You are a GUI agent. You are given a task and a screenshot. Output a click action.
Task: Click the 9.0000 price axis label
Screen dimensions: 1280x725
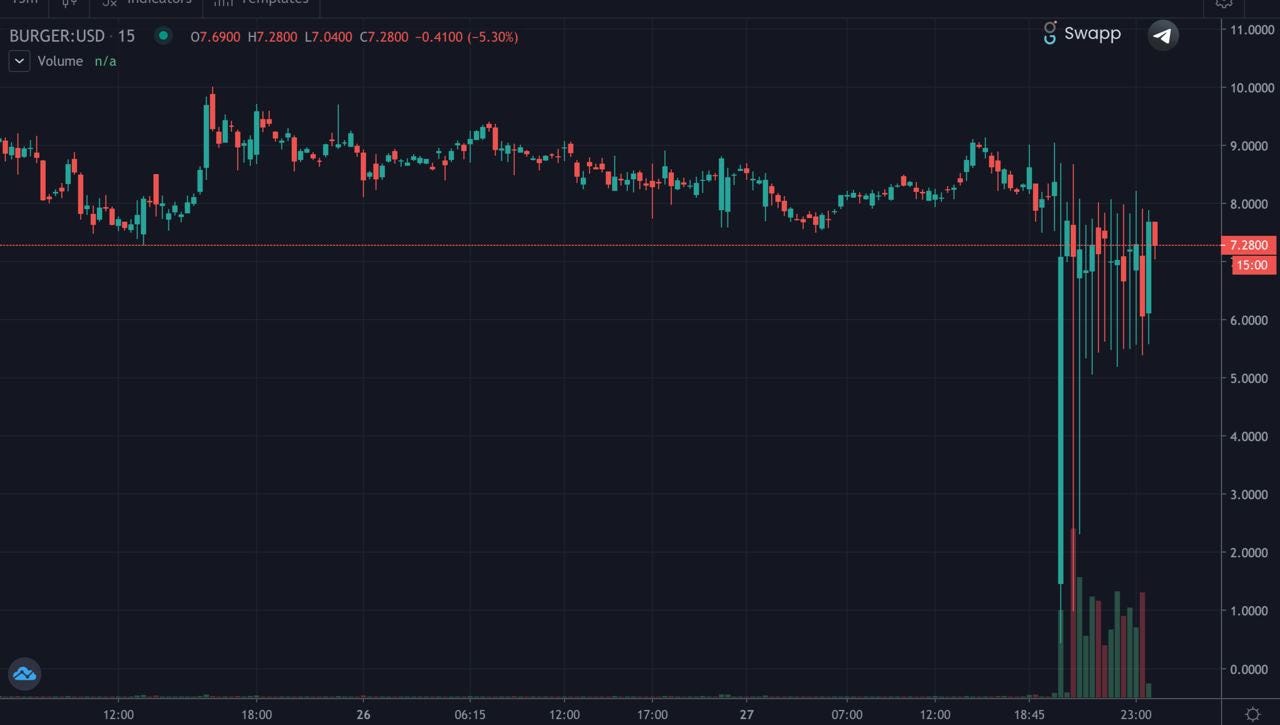point(1249,146)
